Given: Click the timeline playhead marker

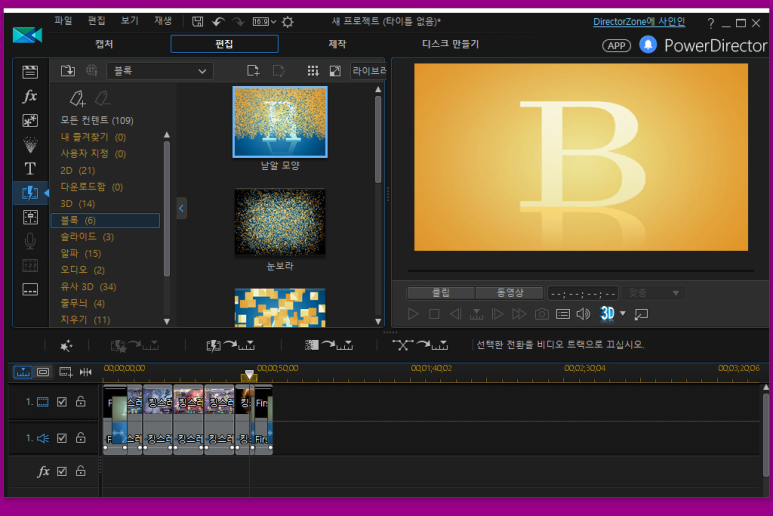Looking at the screenshot, I should coord(249,375).
